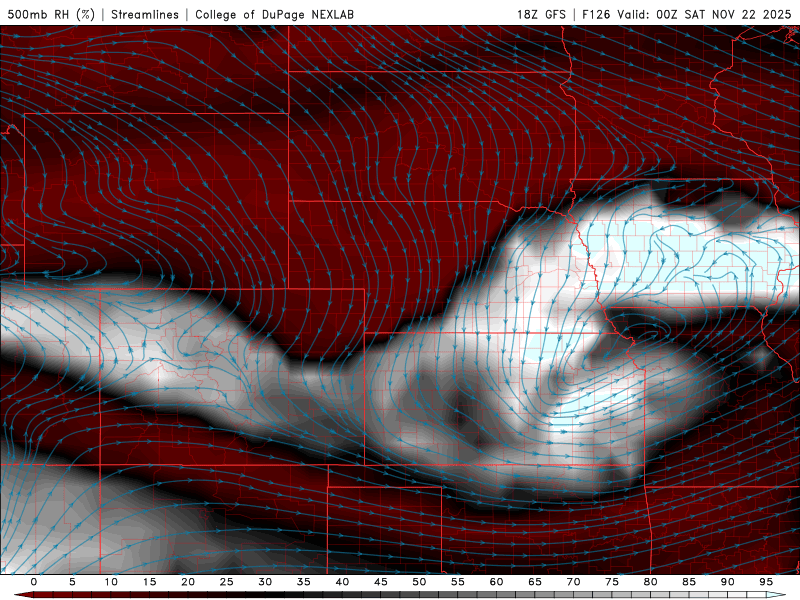Click the "20" label on the color scale
Viewport: 800px width, 600px height.
tap(188, 582)
